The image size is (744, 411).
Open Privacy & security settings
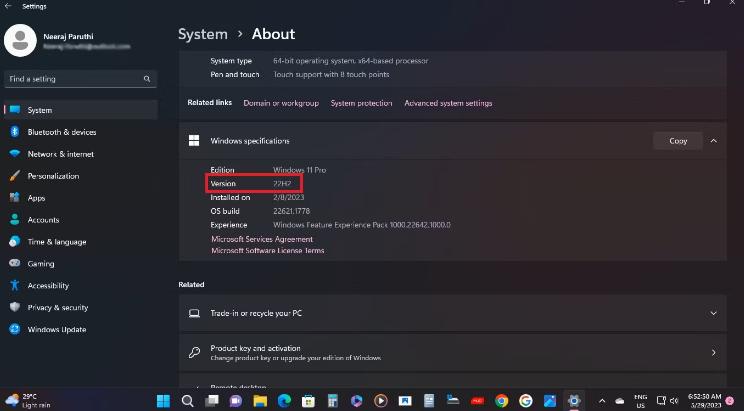(x=80, y=307)
